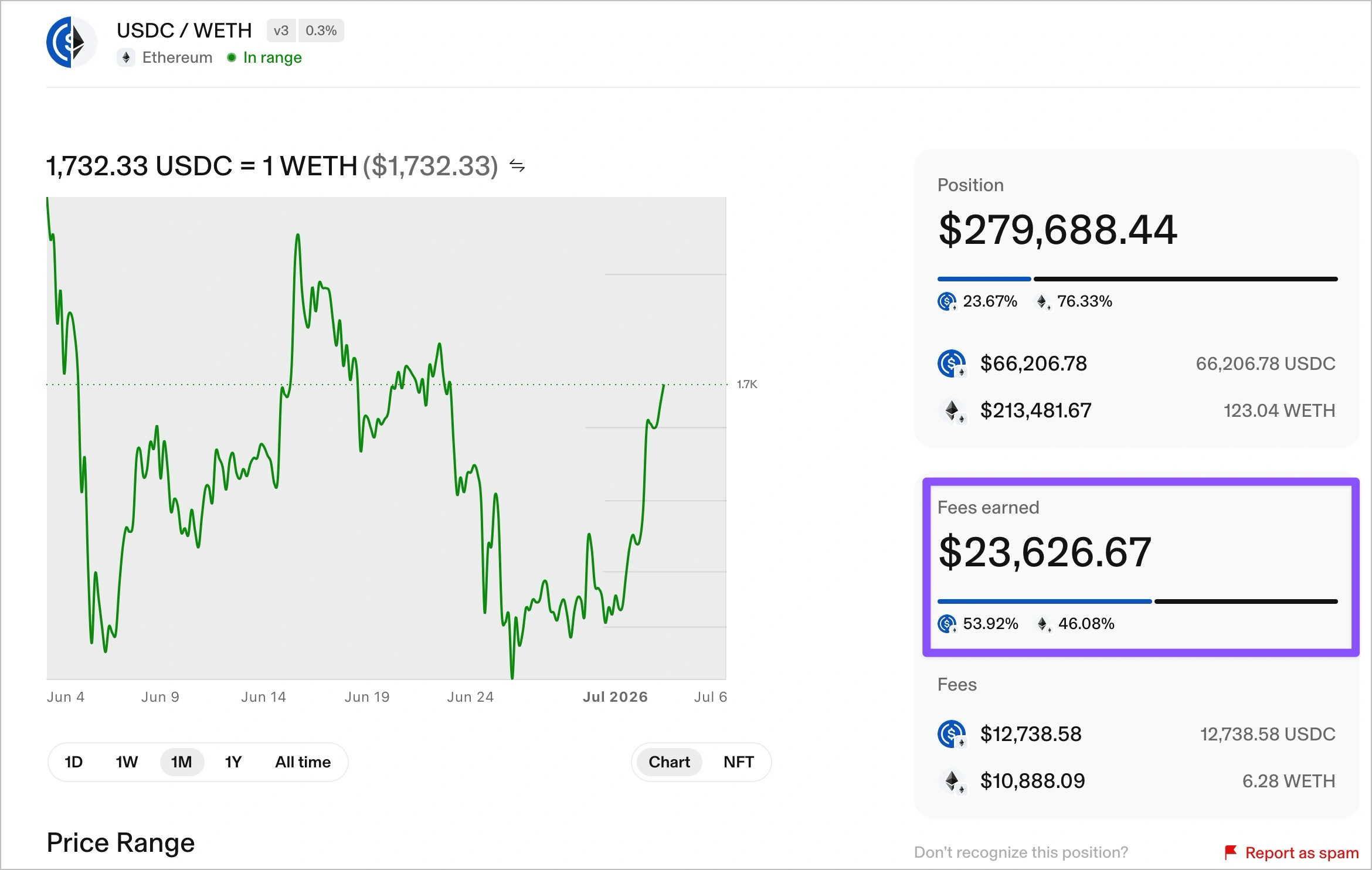Image resolution: width=1372 pixels, height=870 pixels.
Task: Switch chart to 1Y time range
Action: click(x=233, y=762)
